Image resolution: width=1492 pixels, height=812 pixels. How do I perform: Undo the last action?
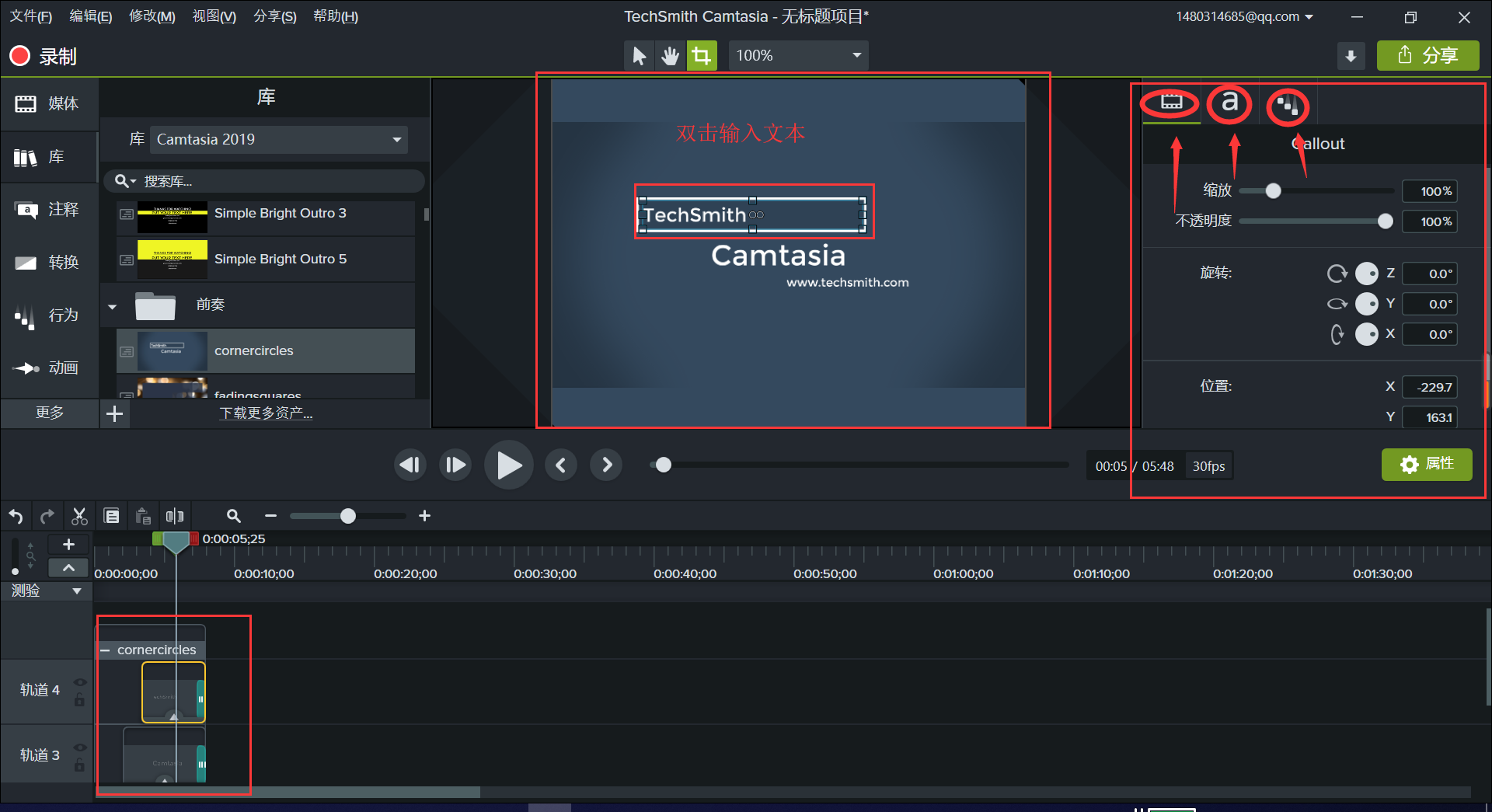[x=16, y=516]
